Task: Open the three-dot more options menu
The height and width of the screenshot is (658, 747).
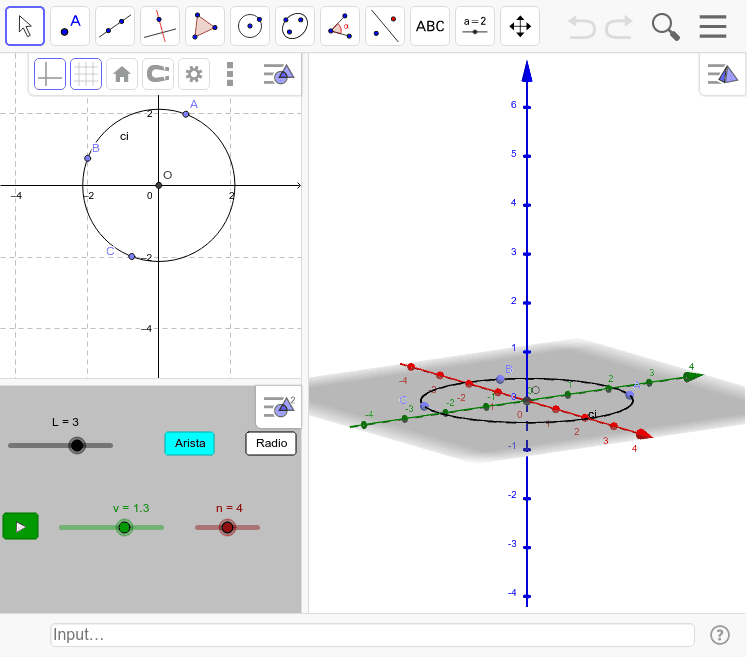Action: [x=230, y=74]
